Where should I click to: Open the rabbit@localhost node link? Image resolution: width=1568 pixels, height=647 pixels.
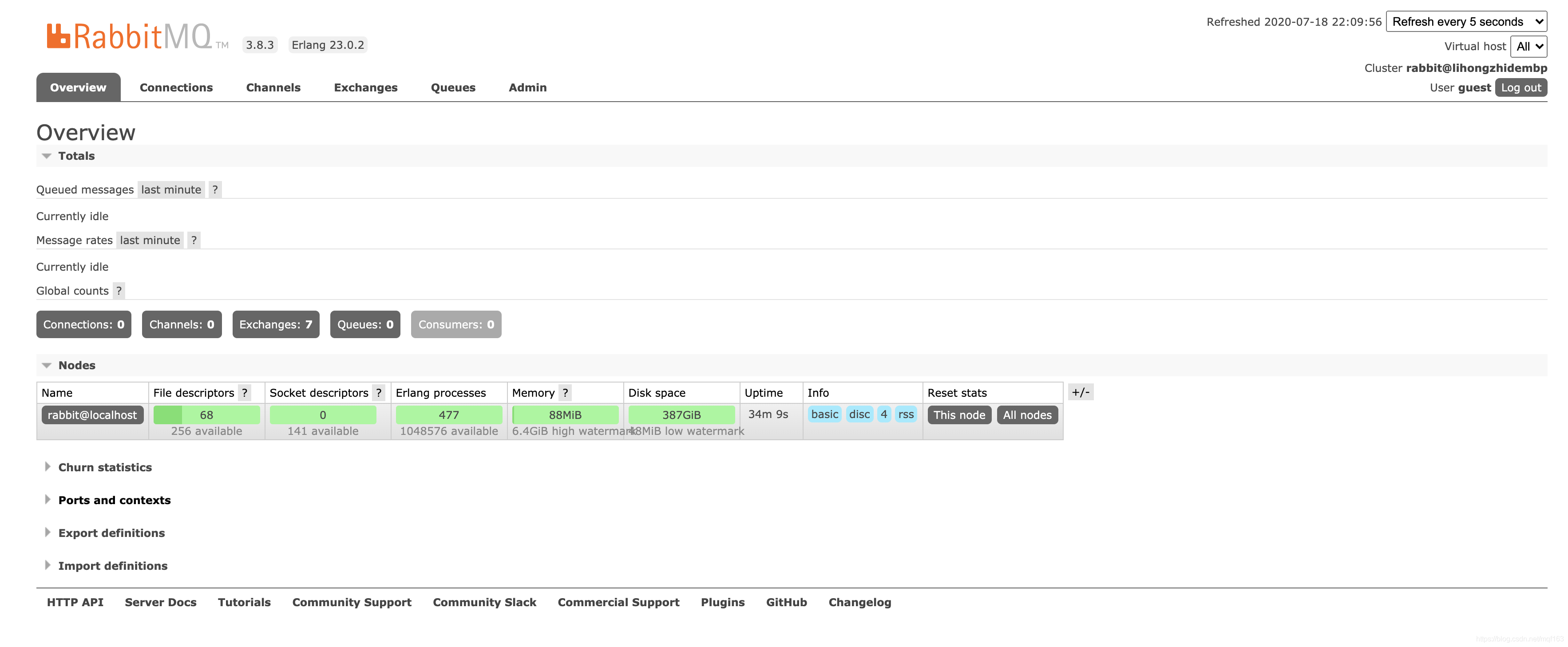pyautogui.click(x=92, y=415)
